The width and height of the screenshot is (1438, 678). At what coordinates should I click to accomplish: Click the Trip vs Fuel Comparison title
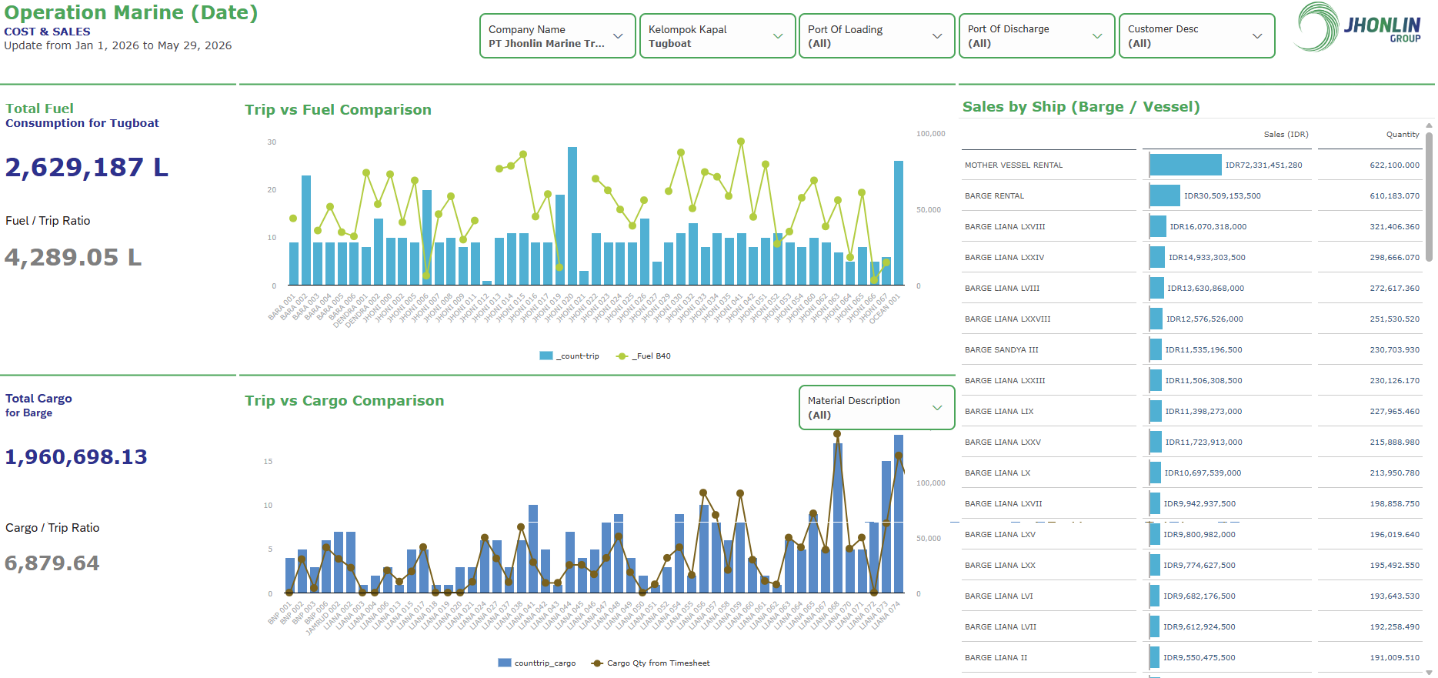tap(338, 110)
